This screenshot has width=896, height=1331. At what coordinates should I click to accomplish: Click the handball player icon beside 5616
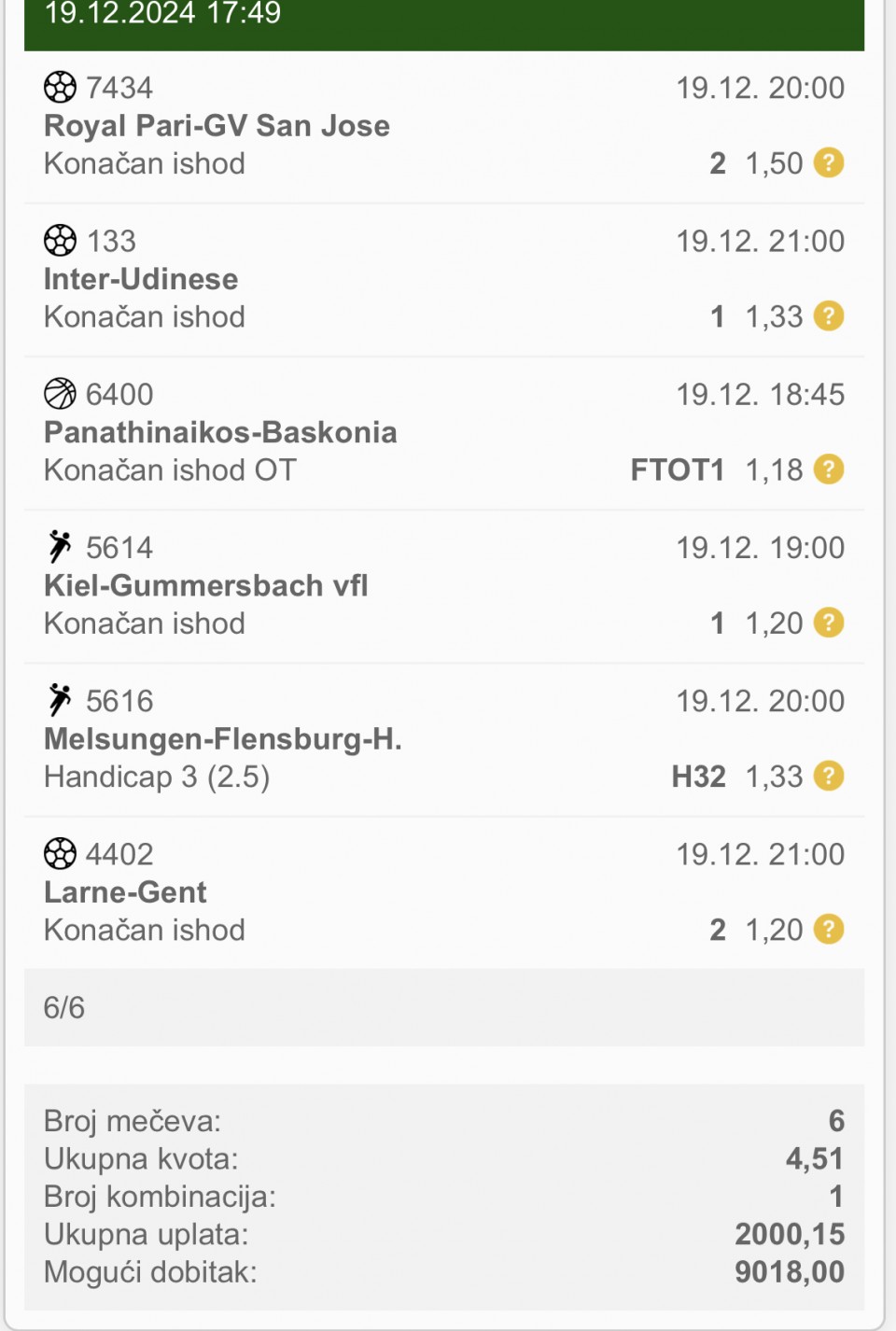click(60, 699)
